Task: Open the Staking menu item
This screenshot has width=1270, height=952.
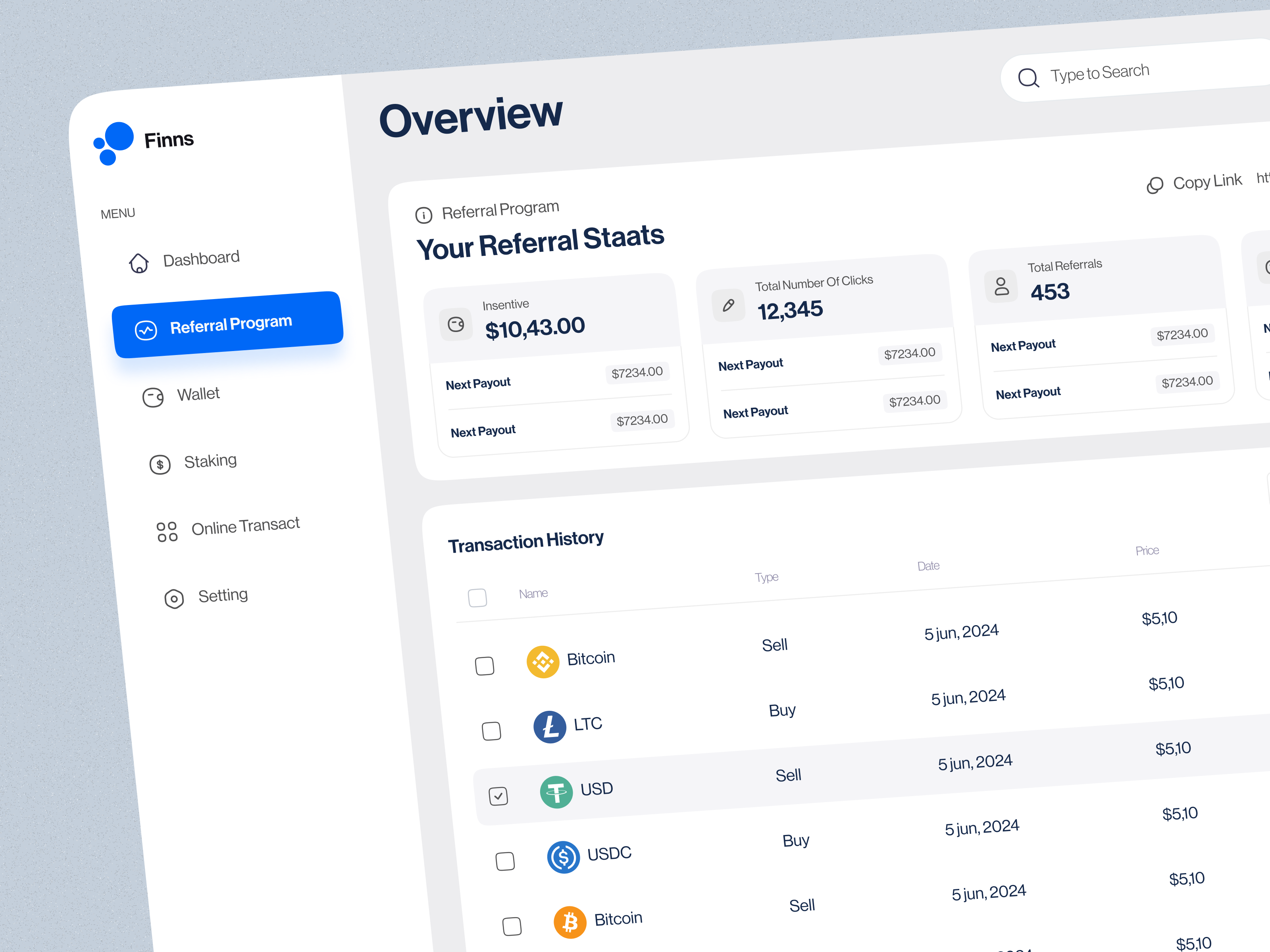Action: click(210, 461)
